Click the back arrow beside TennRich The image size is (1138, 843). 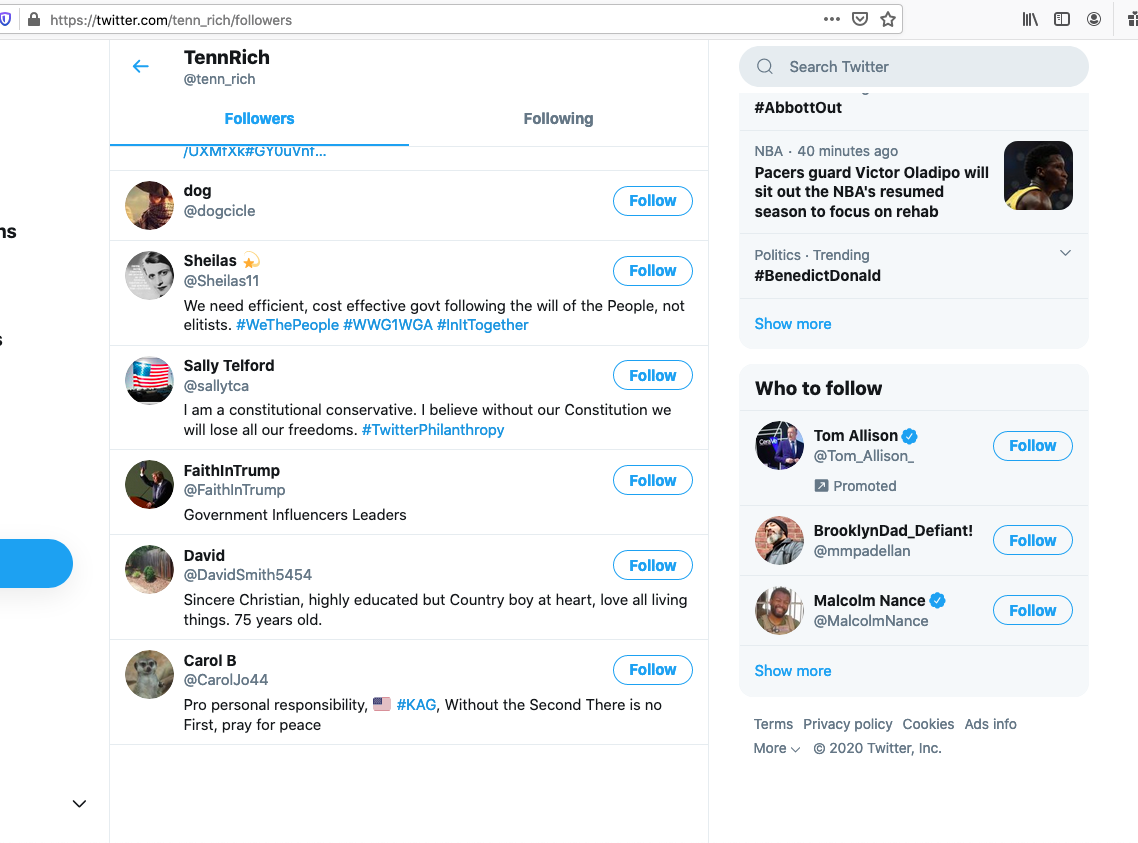point(141,67)
